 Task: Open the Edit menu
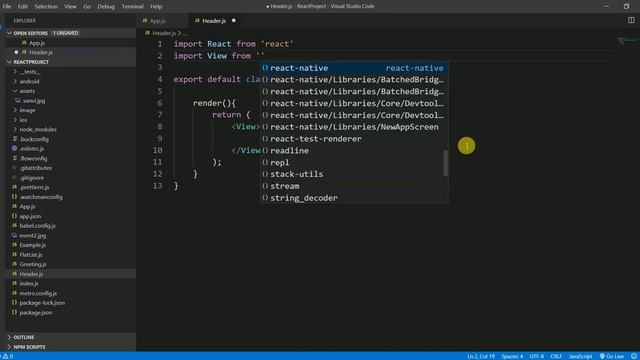[x=23, y=7]
